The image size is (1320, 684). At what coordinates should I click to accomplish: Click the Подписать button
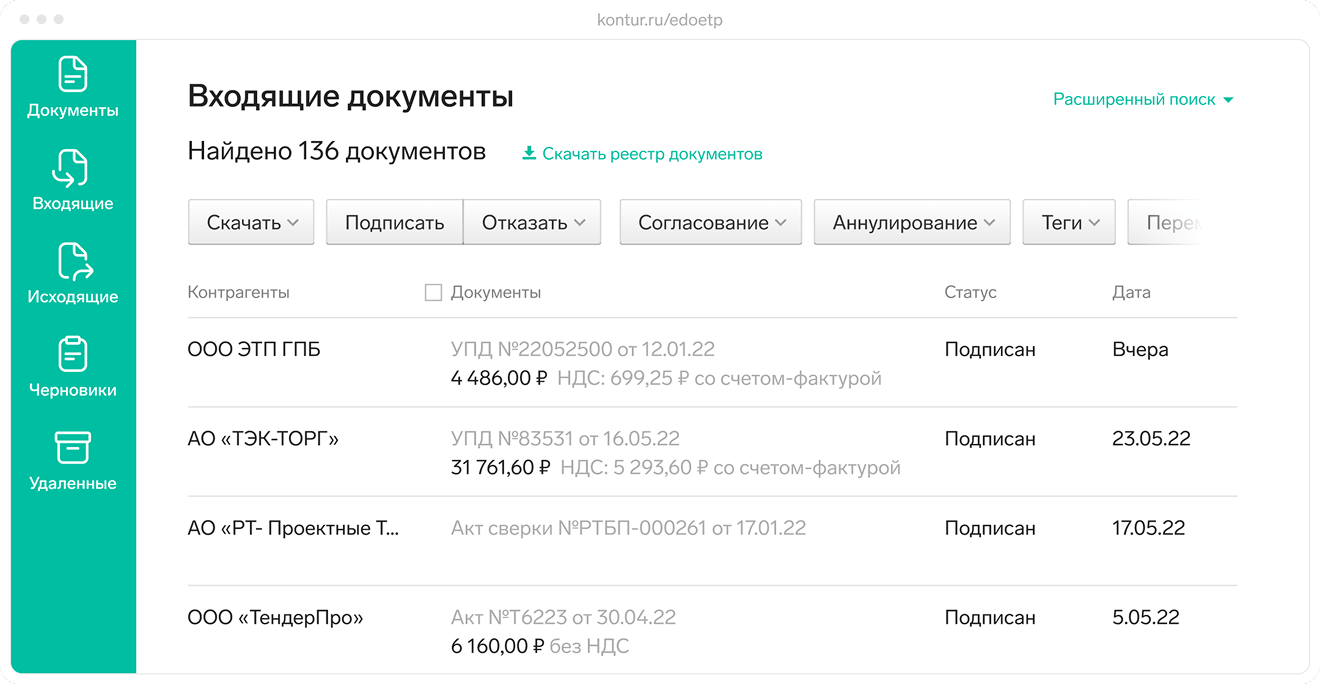394,222
